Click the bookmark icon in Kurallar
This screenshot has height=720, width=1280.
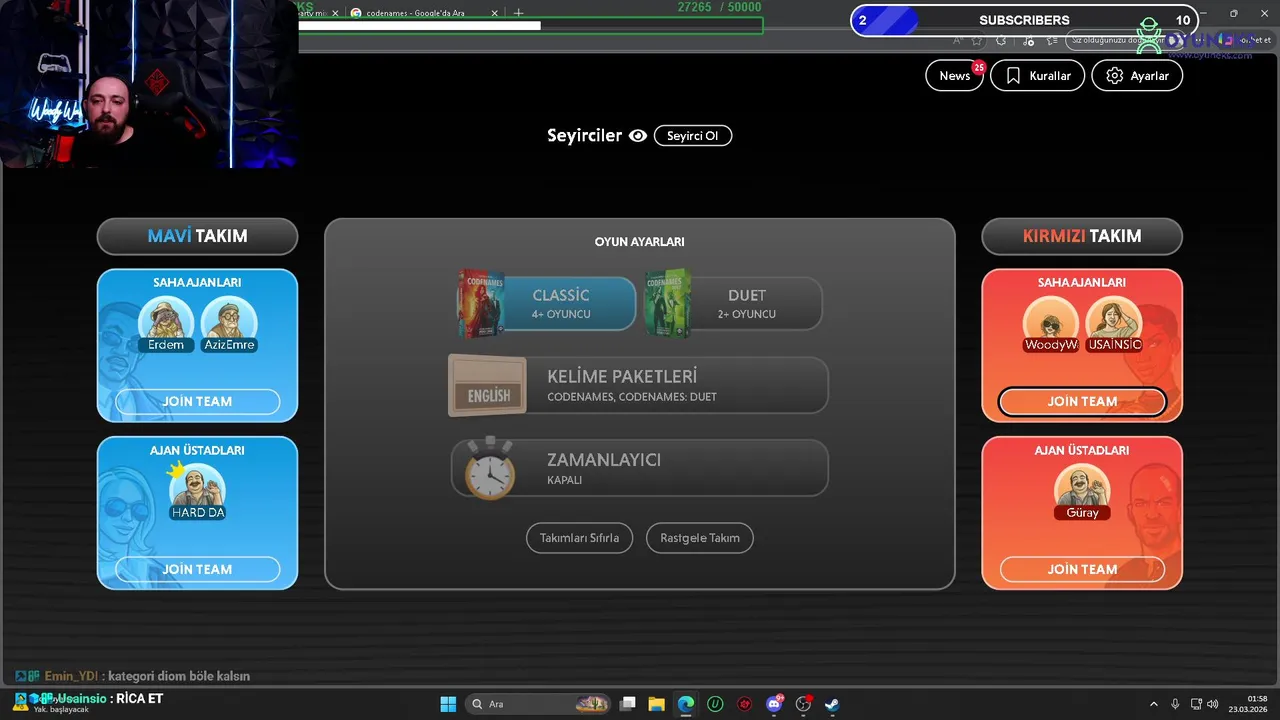click(1013, 76)
